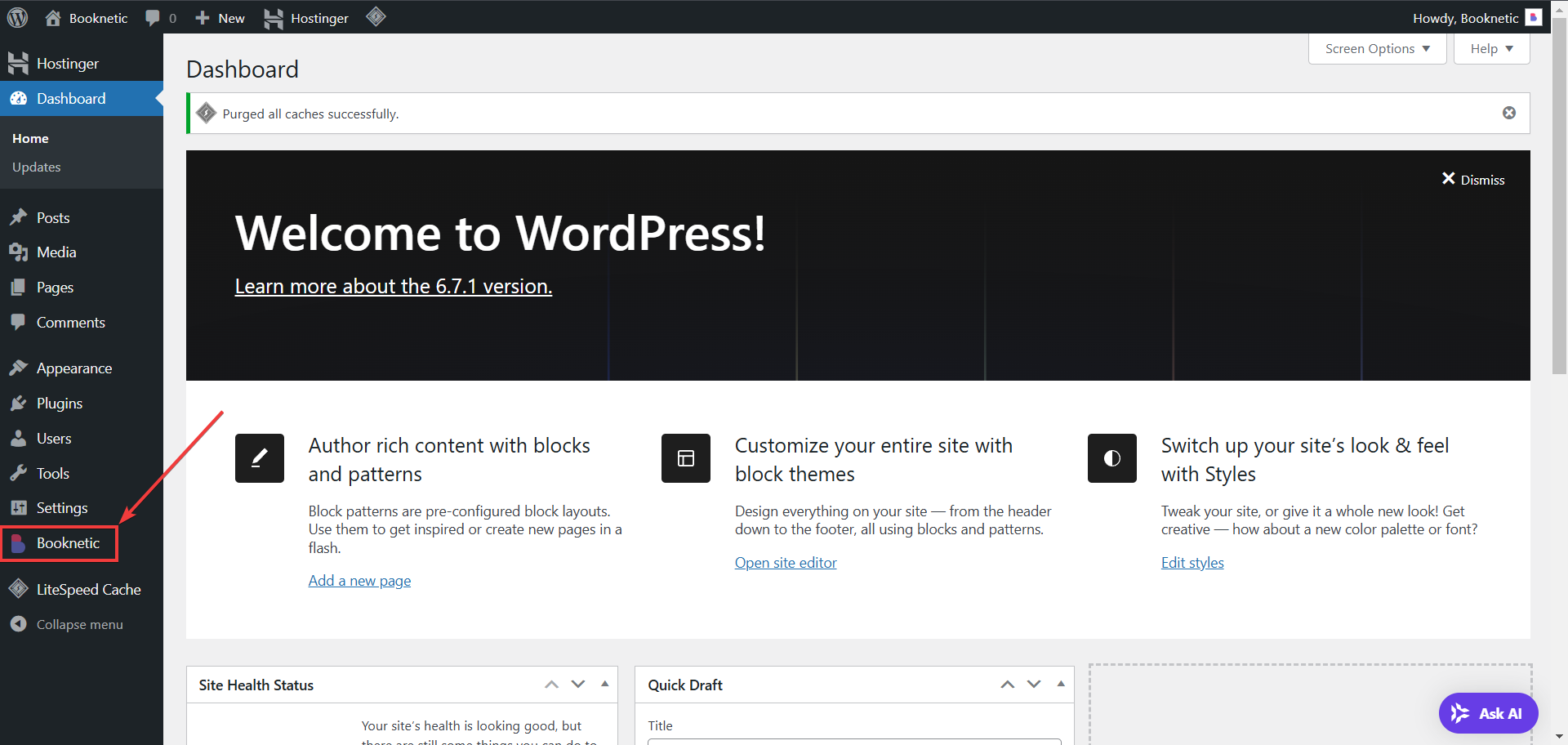Click the Quick Draft Title field
The image size is (1568, 745).
(854, 741)
